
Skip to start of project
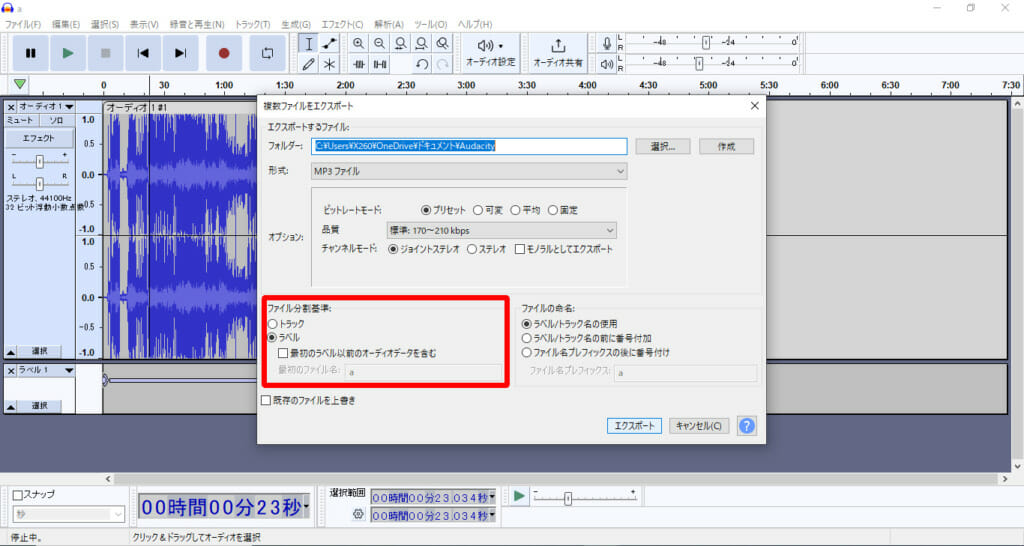coord(143,54)
